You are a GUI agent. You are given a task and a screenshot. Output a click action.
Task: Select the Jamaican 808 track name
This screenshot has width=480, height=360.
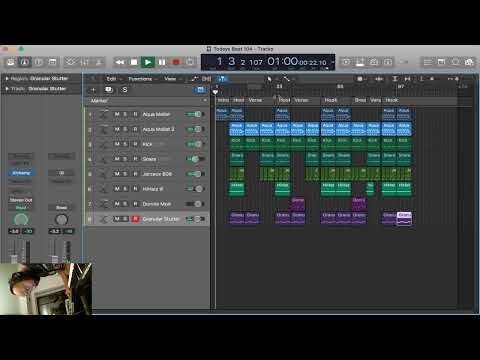157,174
